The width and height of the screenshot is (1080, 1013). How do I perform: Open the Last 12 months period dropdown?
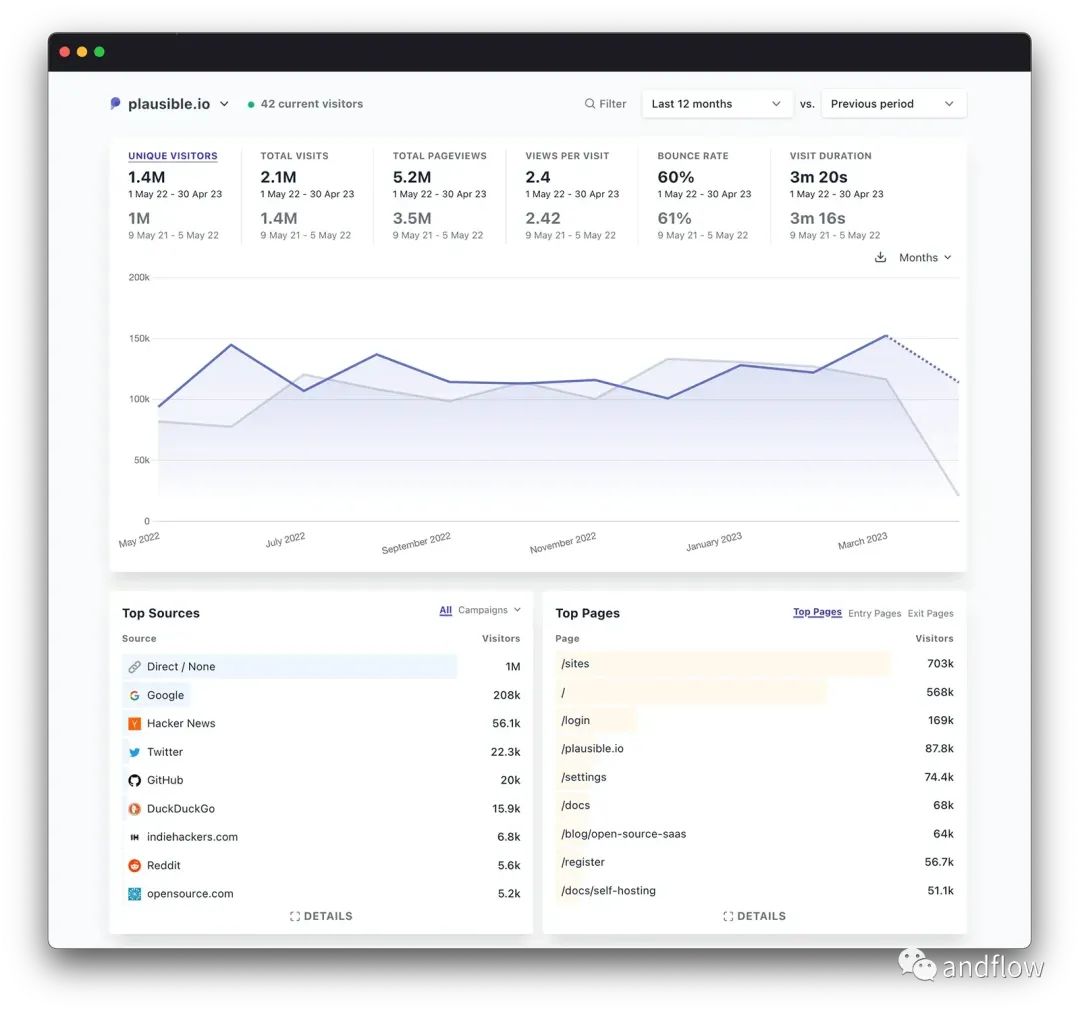716,104
